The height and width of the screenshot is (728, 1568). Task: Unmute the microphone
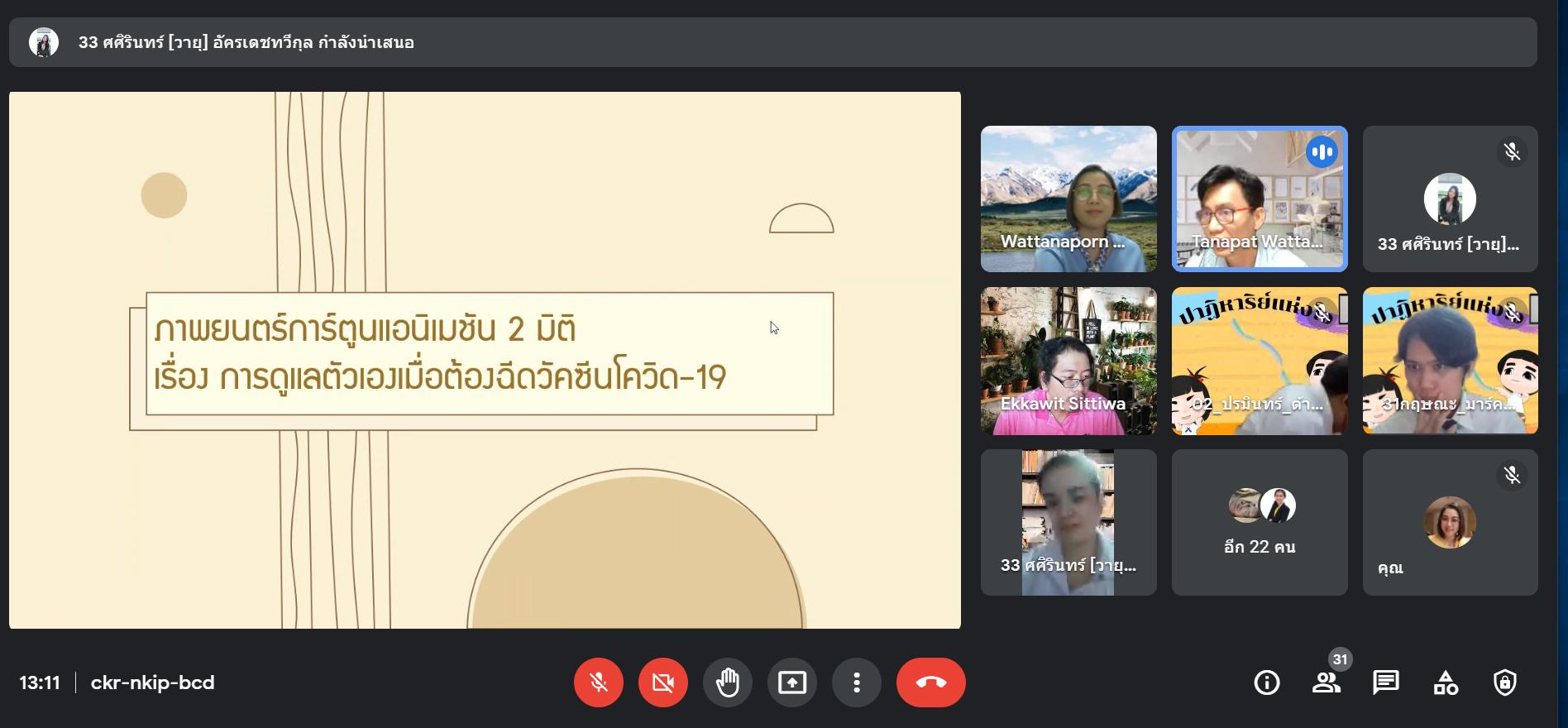point(598,682)
